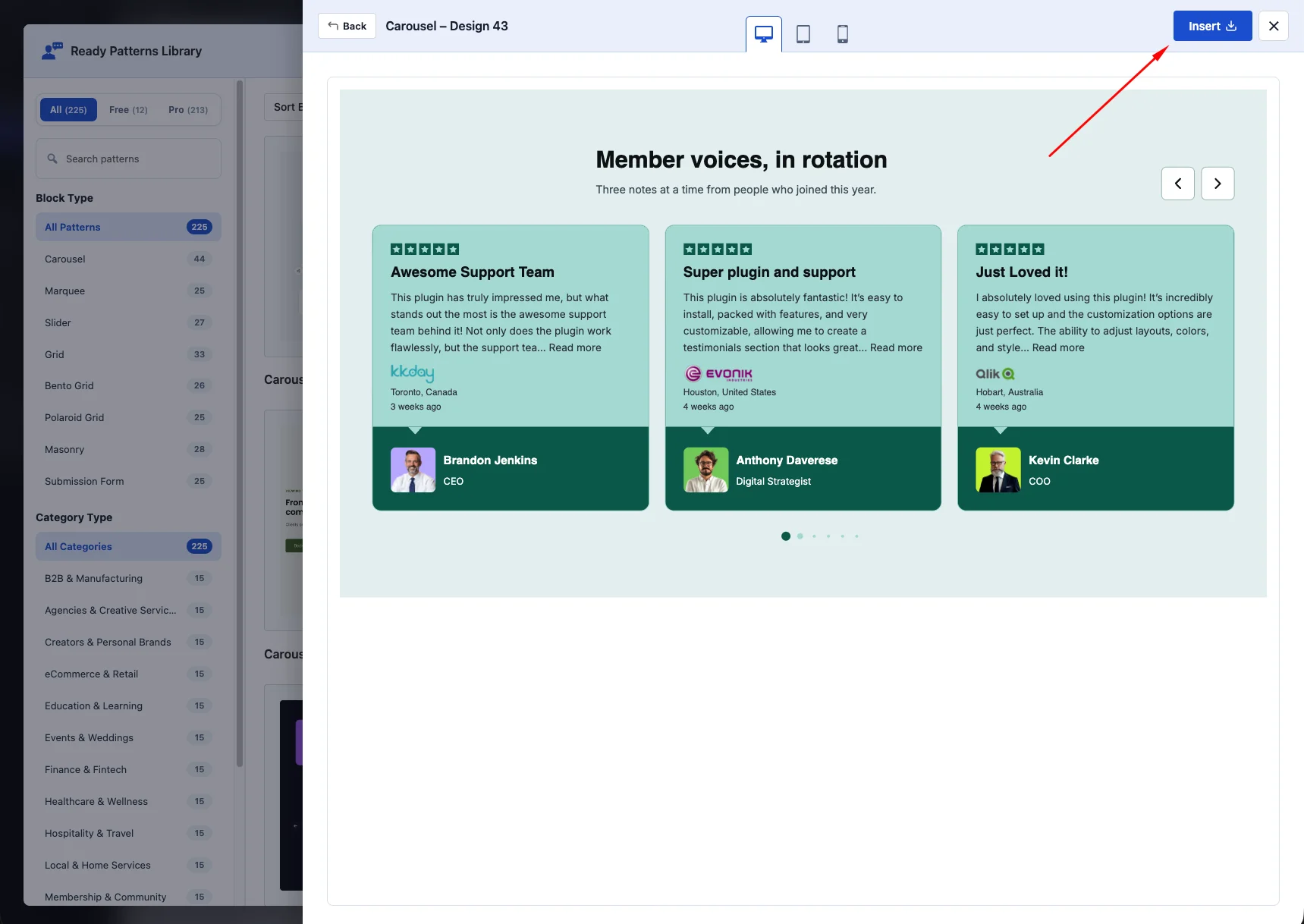Select Marquee block type
This screenshot has width=1304, height=924.
pyautogui.click(x=128, y=291)
